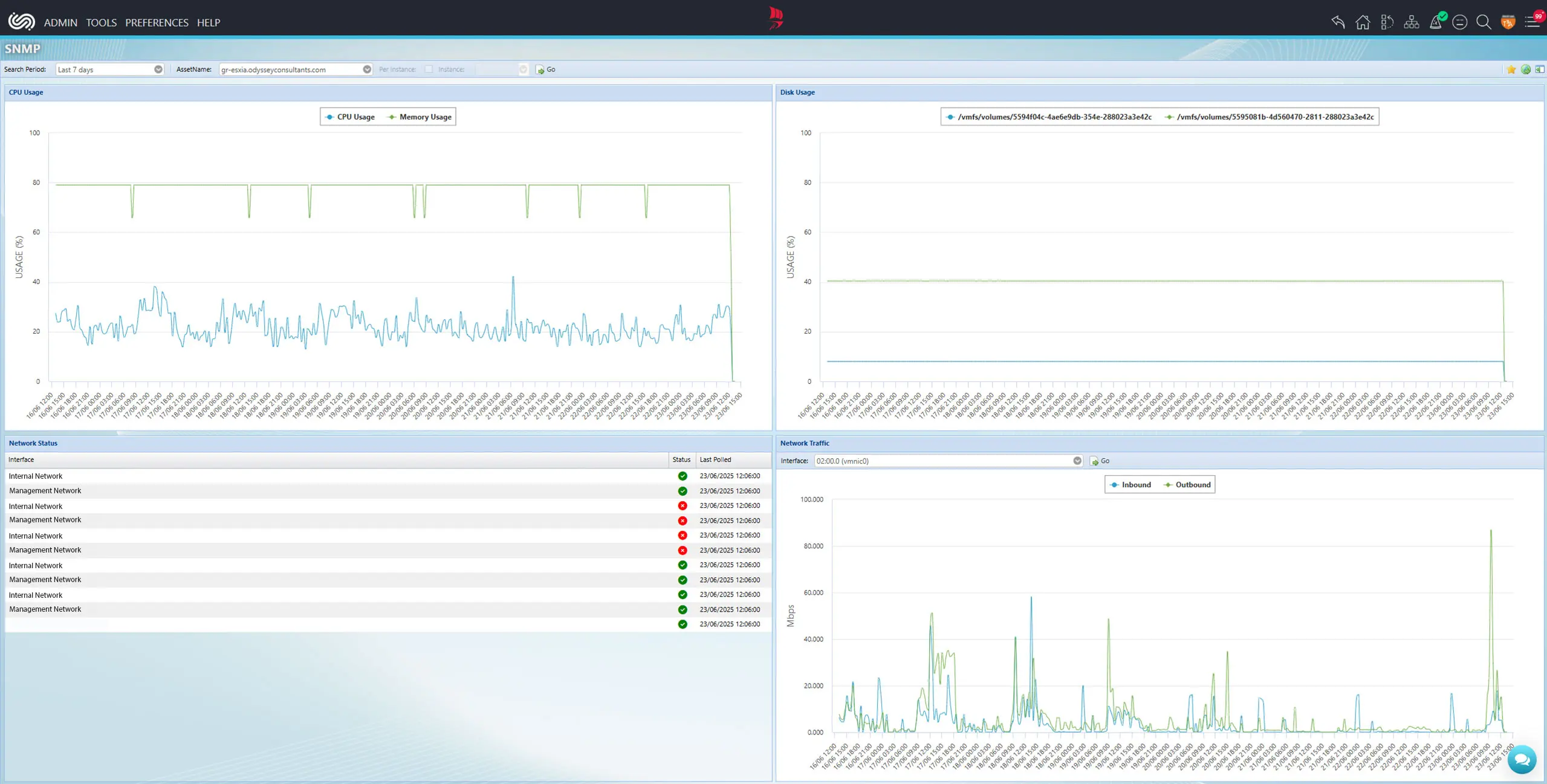Open the Search Period dropdown showing Last 7 days
Viewport: 1547px width, 784px height.
tap(158, 69)
